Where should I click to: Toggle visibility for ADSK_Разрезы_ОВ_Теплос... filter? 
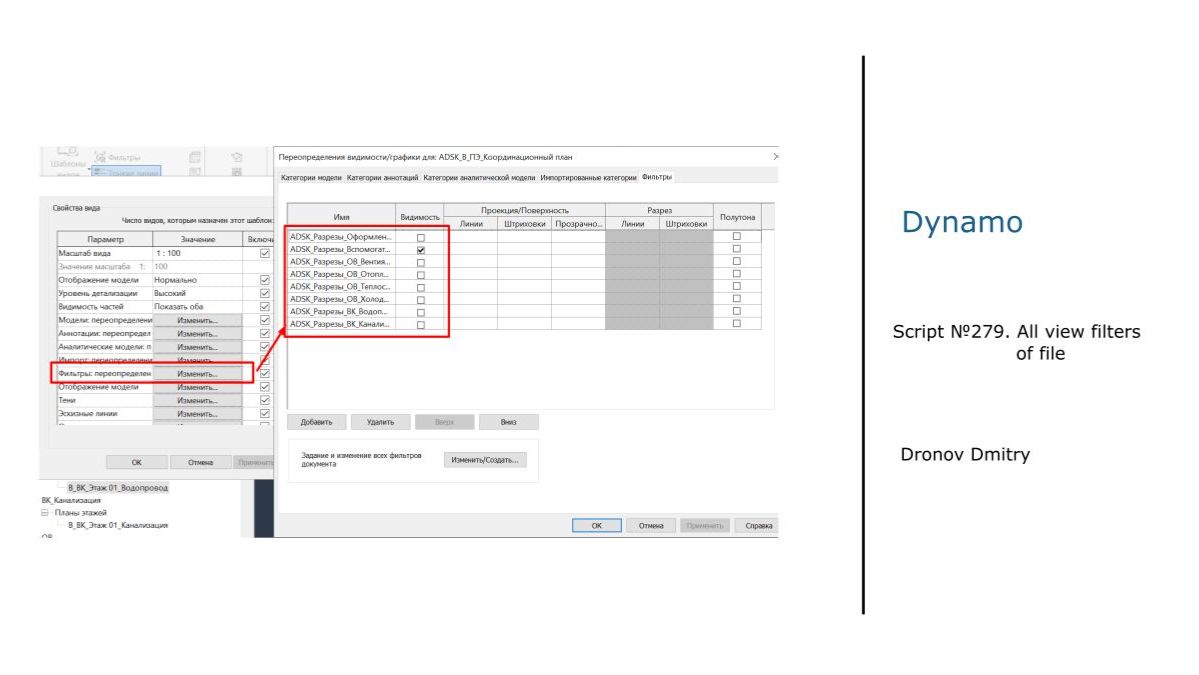point(421,287)
